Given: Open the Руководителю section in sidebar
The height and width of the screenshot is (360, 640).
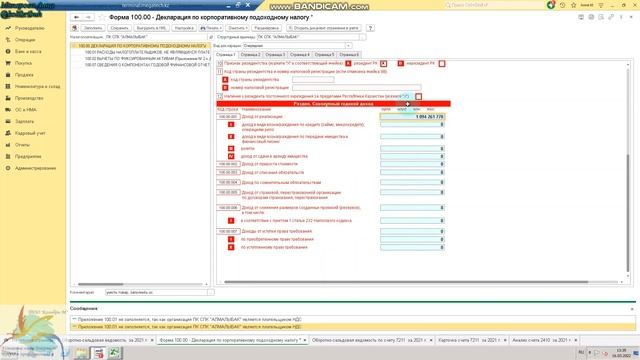Looking at the screenshot, I should [x=29, y=28].
